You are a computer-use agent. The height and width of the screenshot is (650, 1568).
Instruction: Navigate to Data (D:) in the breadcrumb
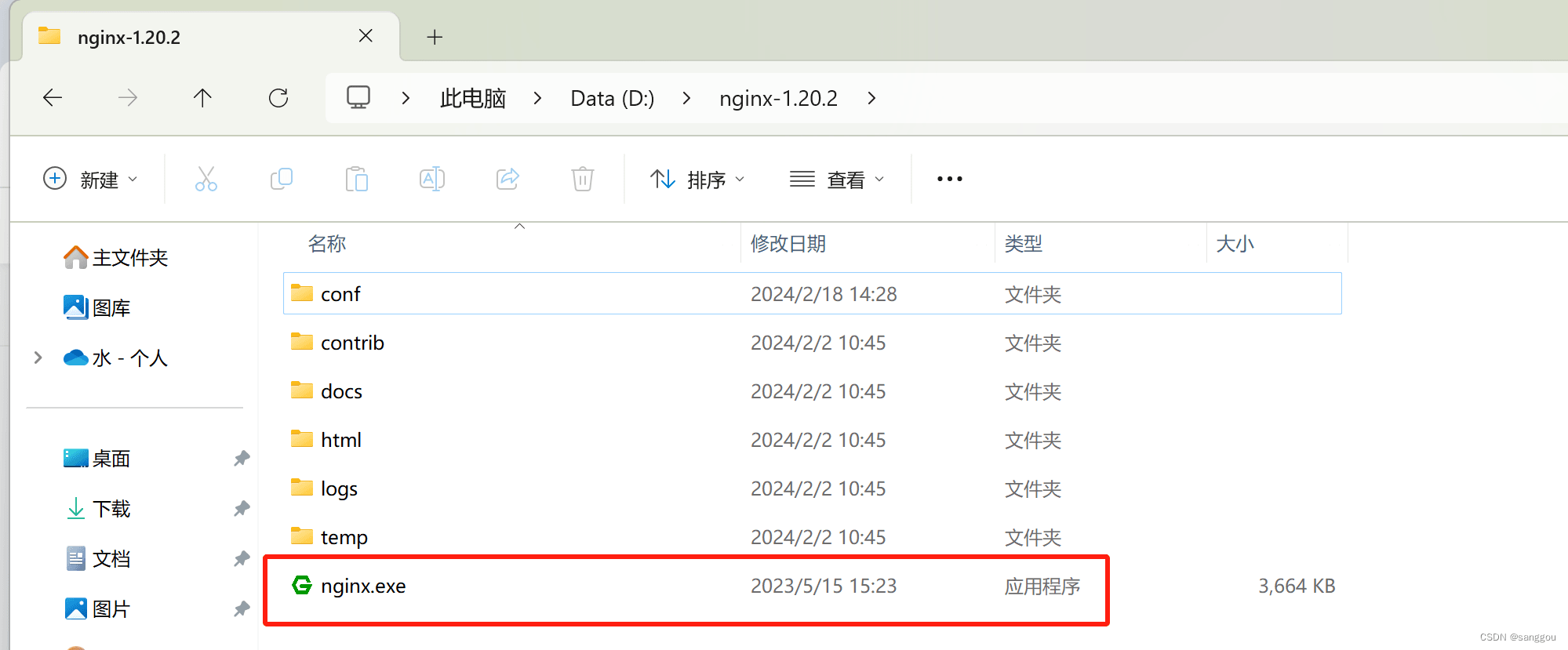(x=613, y=98)
